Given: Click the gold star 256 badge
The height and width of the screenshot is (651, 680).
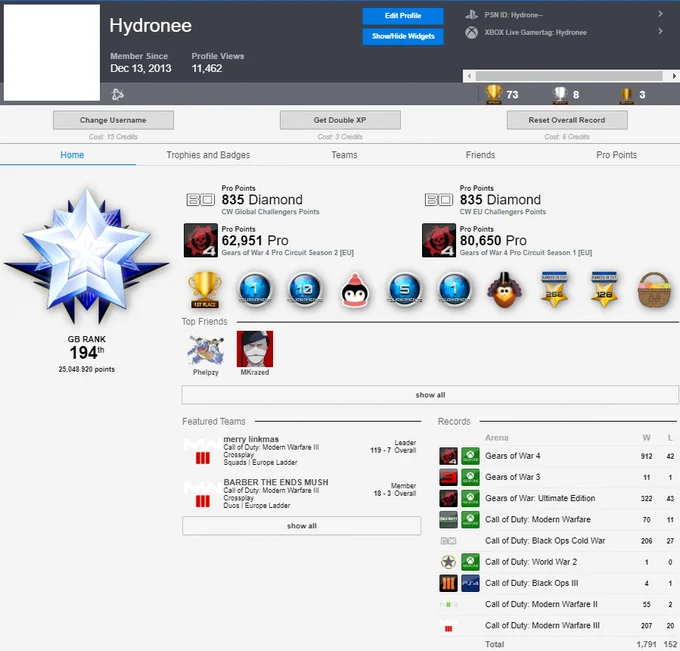Looking at the screenshot, I should 554,289.
